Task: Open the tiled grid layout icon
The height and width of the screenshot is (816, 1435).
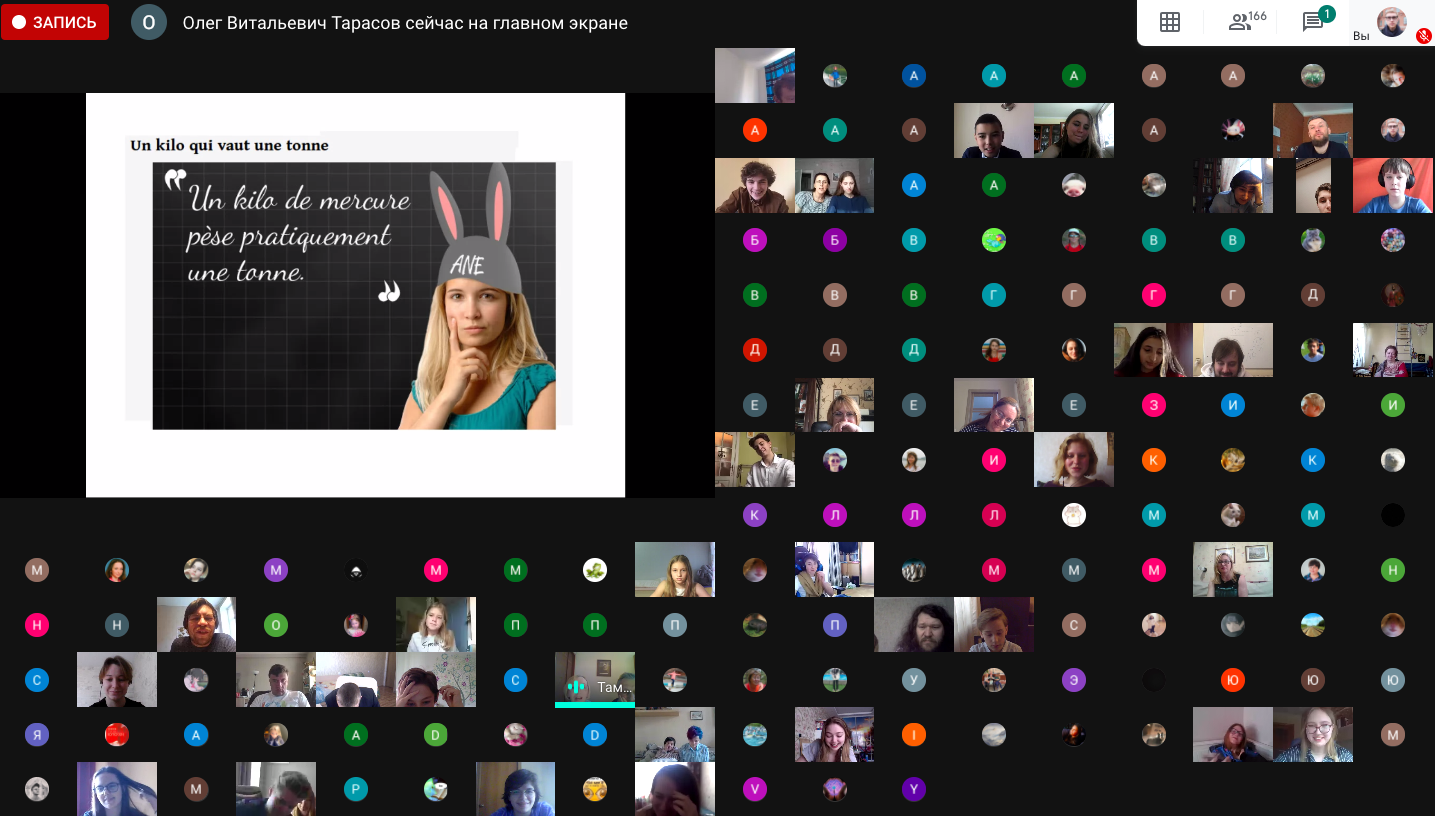Action: pos(1169,22)
